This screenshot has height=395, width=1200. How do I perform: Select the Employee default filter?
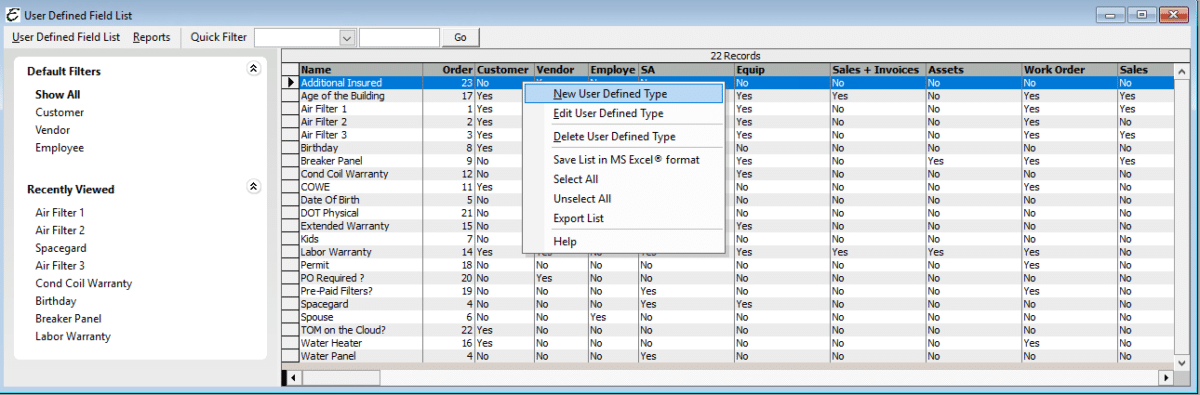(60, 148)
